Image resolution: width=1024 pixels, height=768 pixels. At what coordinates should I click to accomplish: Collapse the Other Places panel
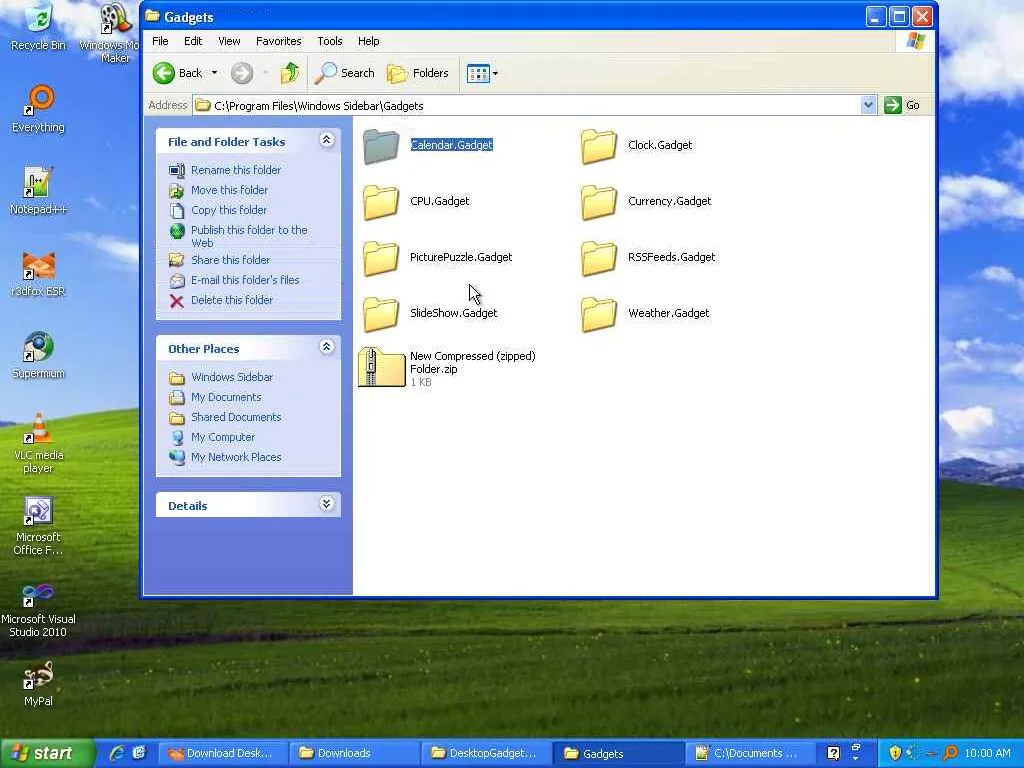(327, 347)
